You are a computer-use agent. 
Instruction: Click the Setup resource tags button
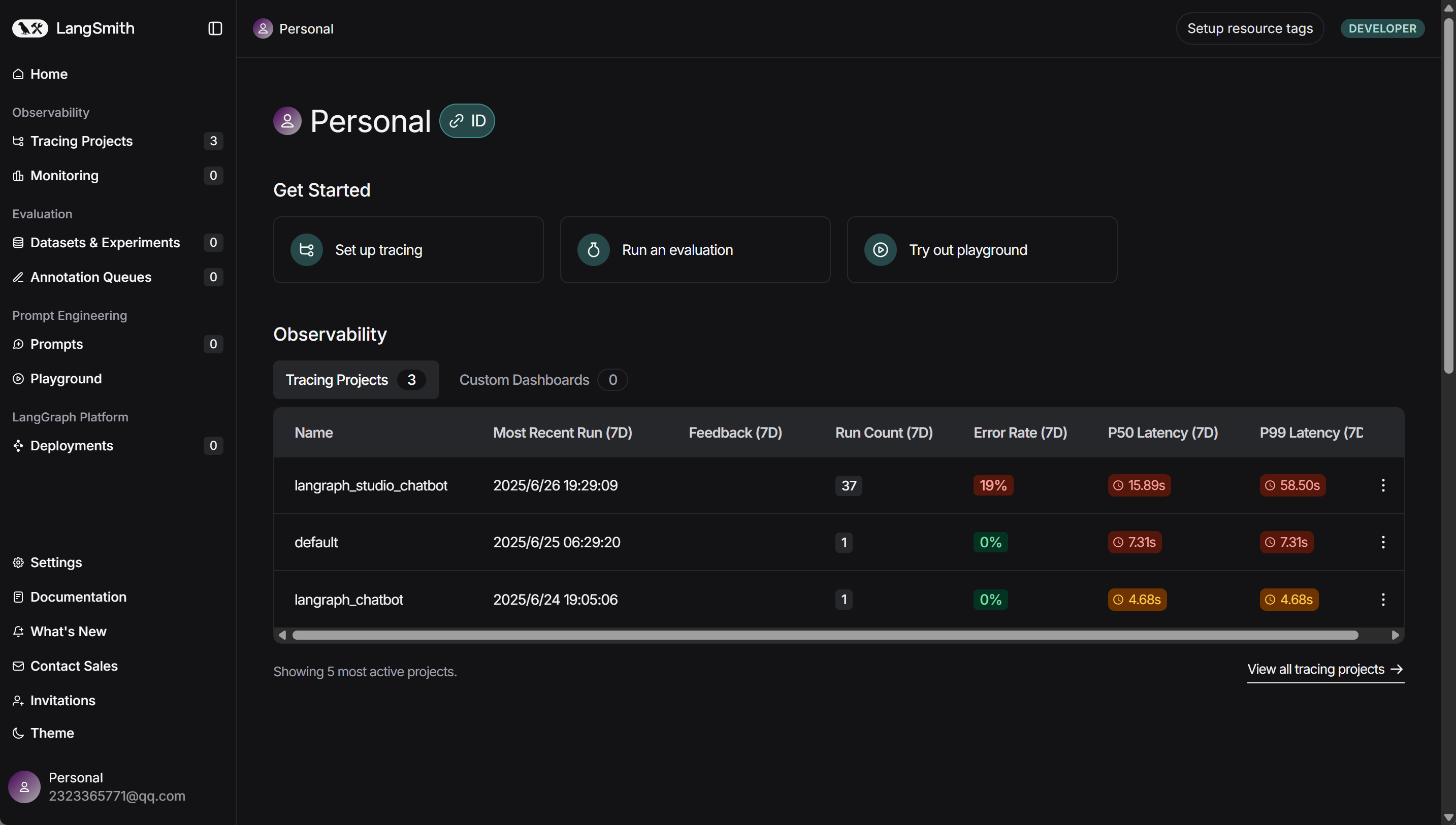pos(1250,28)
